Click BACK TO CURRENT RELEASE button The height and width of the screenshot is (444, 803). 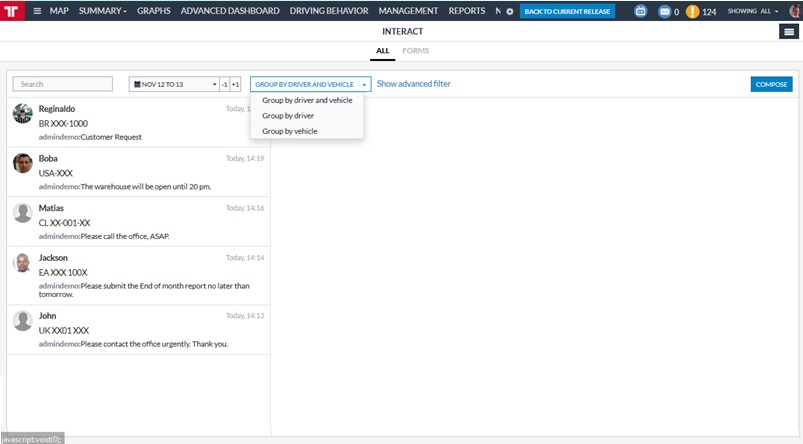tap(567, 11)
